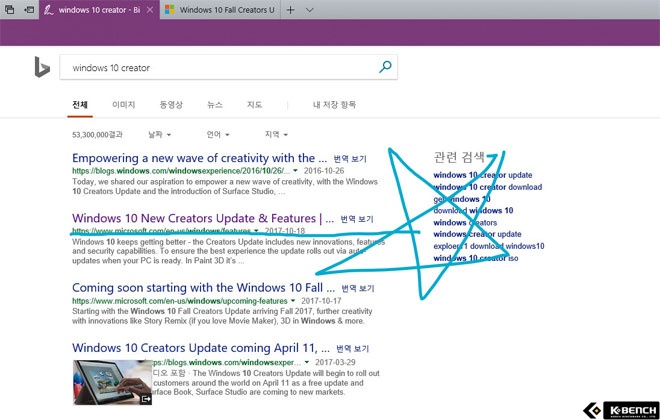Open related search 'get windows 10'

pos(462,199)
